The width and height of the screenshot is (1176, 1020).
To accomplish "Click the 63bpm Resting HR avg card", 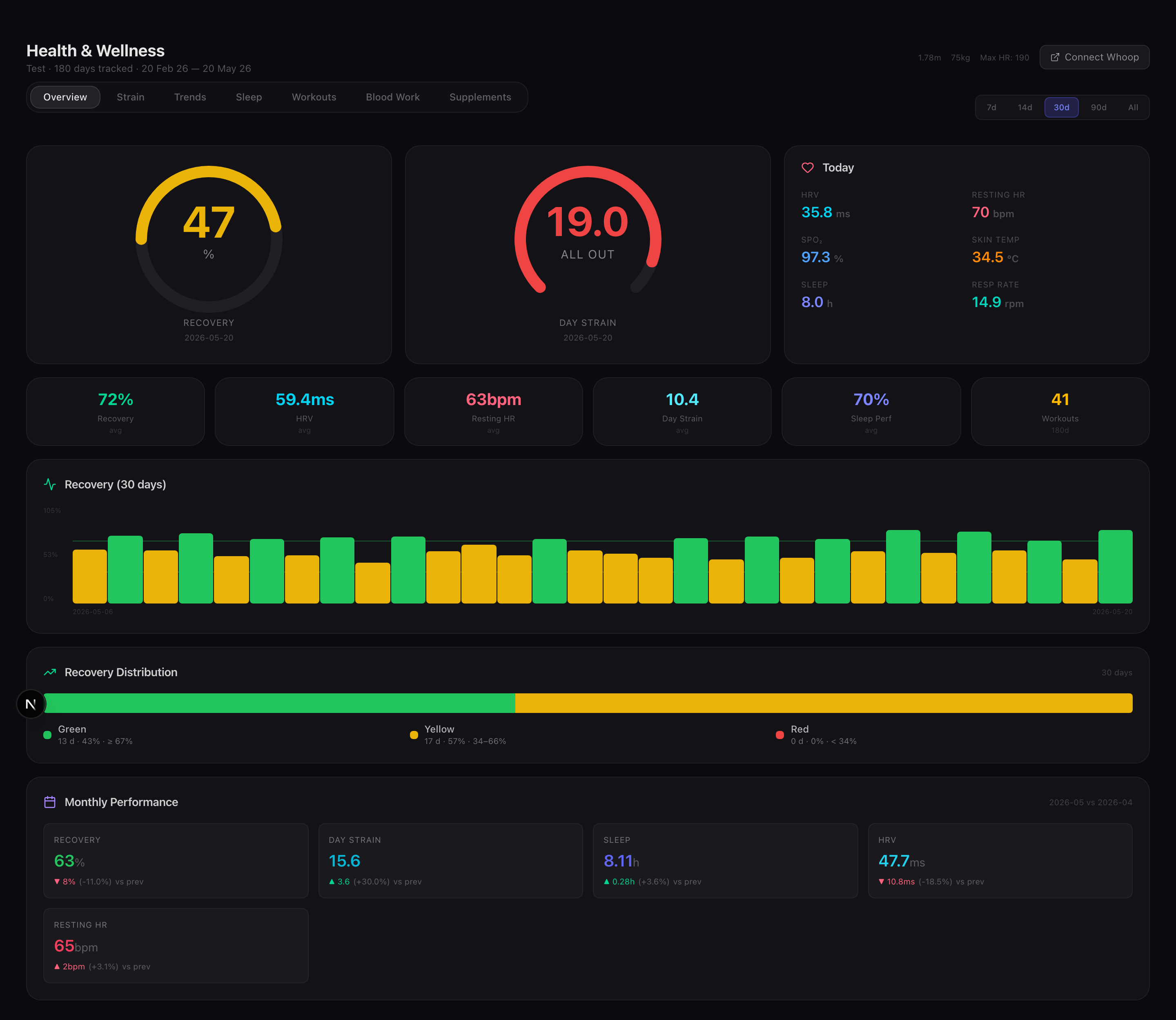I will [494, 412].
